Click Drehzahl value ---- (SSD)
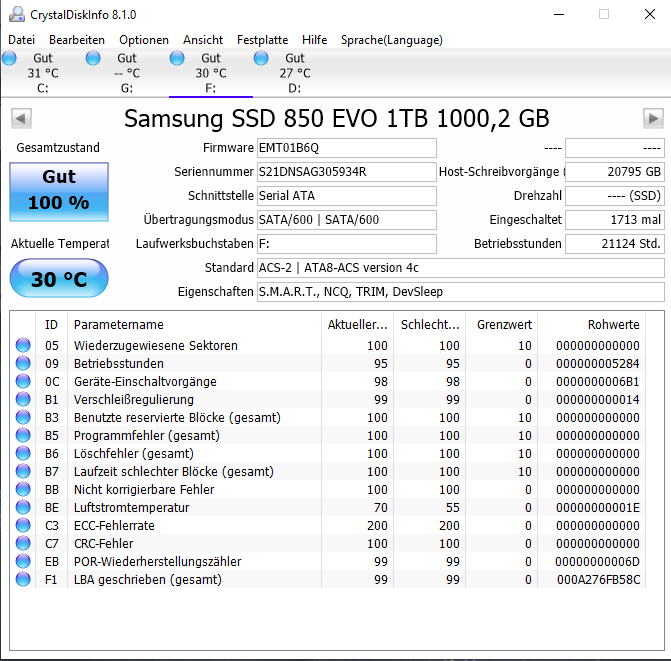The height and width of the screenshot is (661, 671). point(615,196)
